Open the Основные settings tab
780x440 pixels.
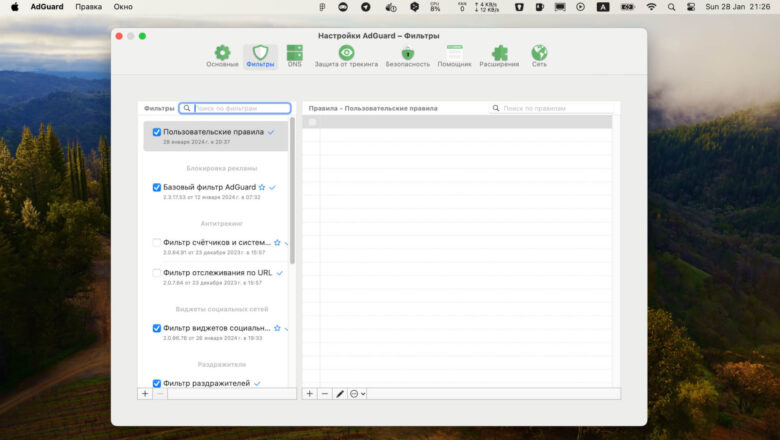pos(222,56)
